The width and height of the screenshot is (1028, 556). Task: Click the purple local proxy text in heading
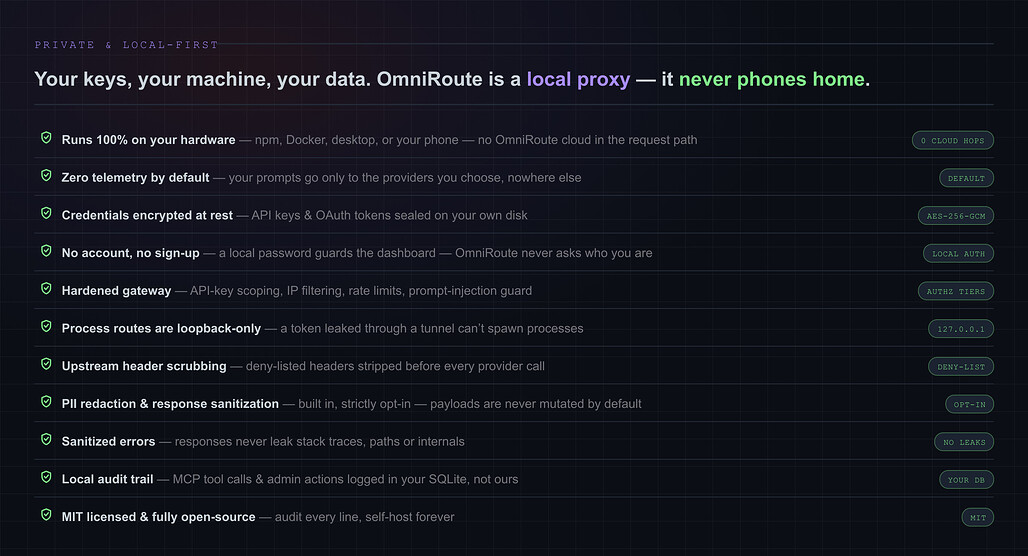click(578, 79)
